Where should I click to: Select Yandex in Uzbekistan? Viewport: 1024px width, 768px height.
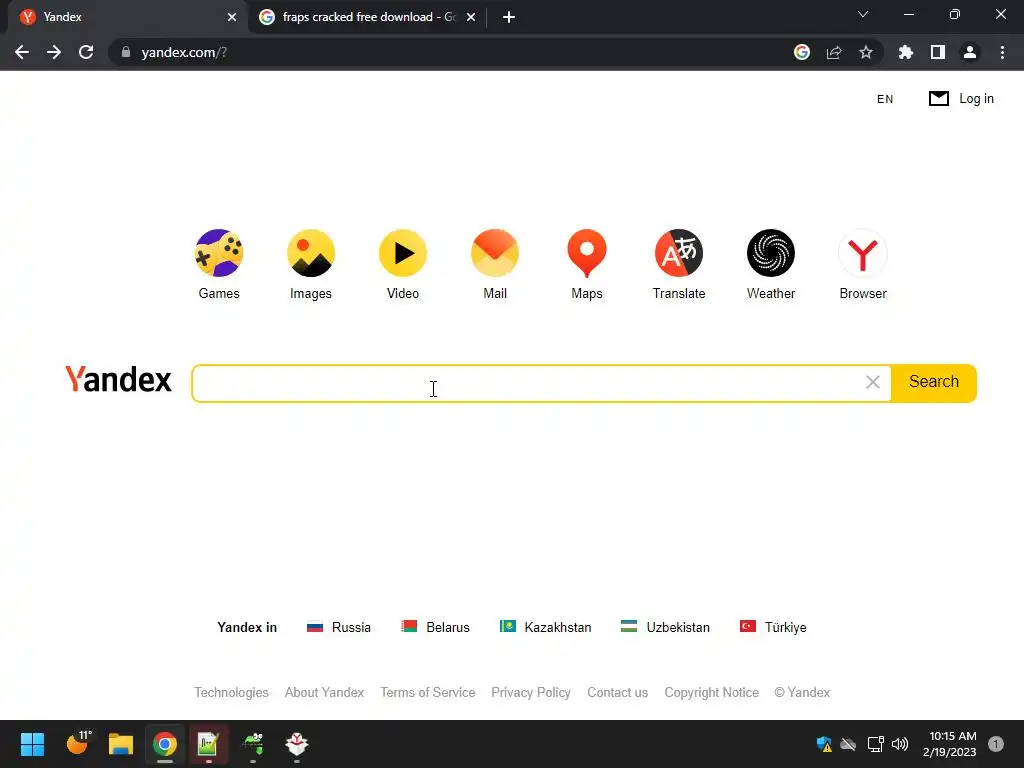(665, 627)
